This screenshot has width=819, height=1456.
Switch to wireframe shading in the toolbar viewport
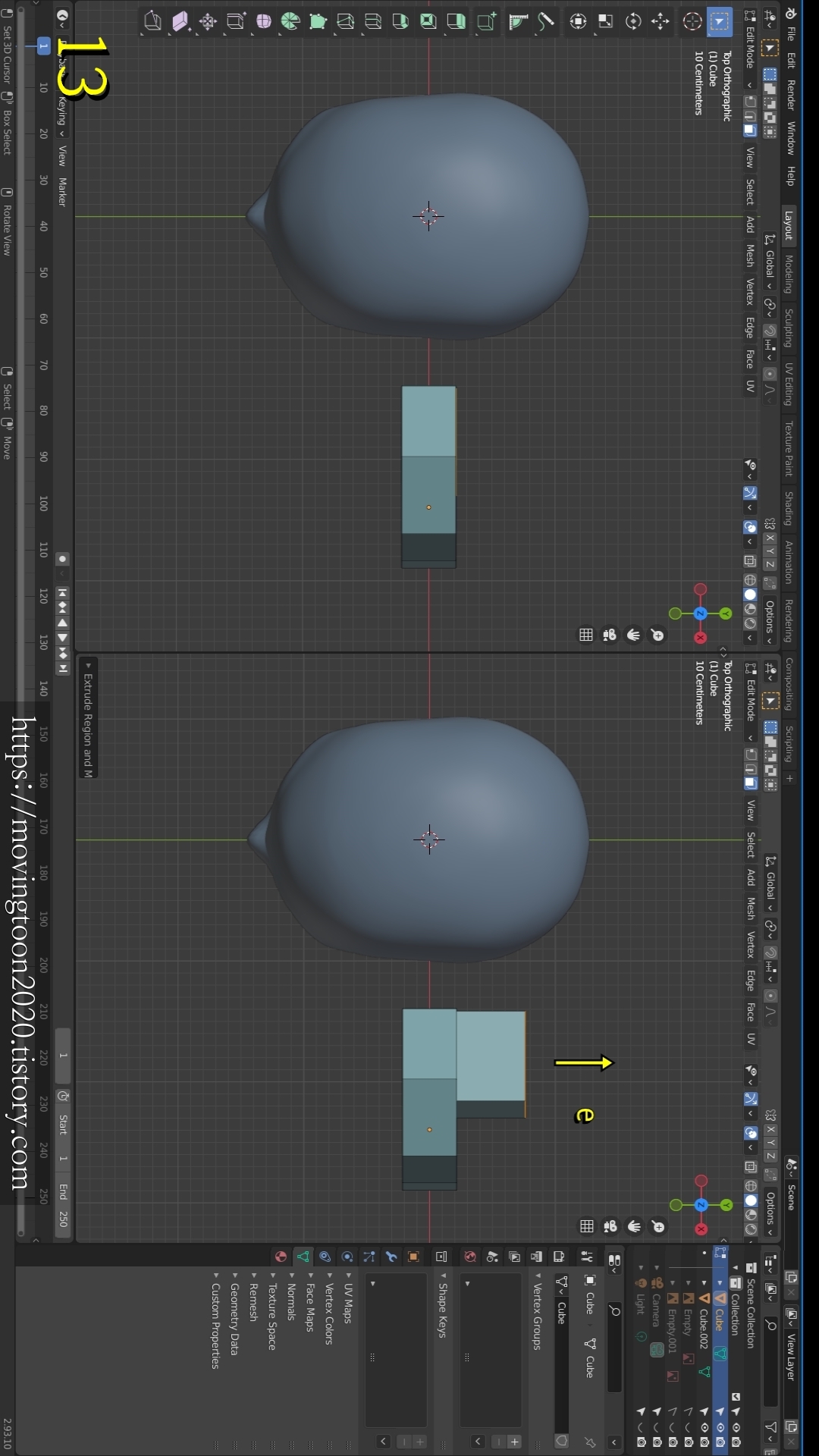coord(750,580)
